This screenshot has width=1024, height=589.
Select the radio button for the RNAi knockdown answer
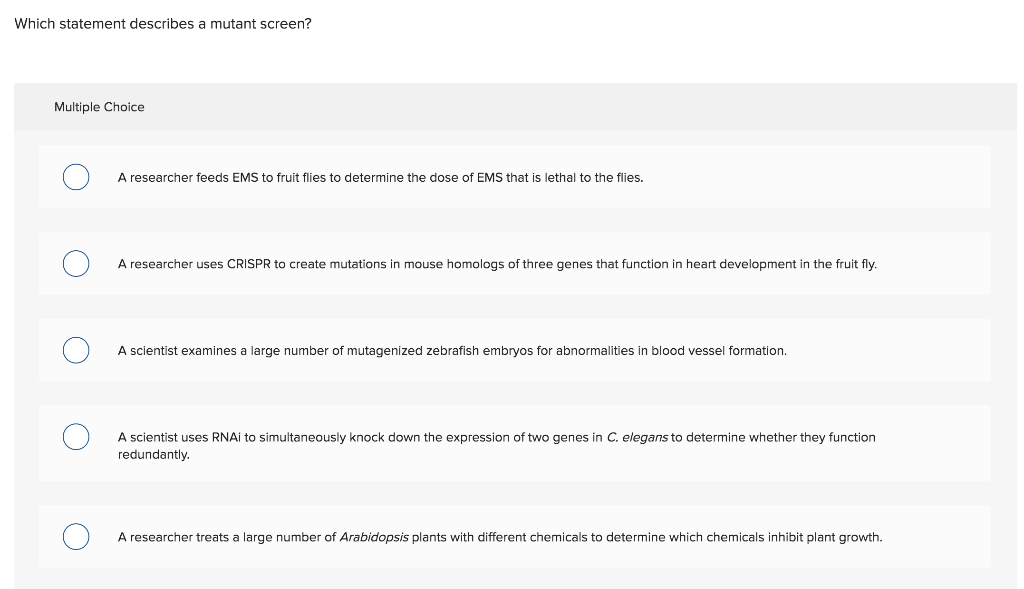pos(76,437)
